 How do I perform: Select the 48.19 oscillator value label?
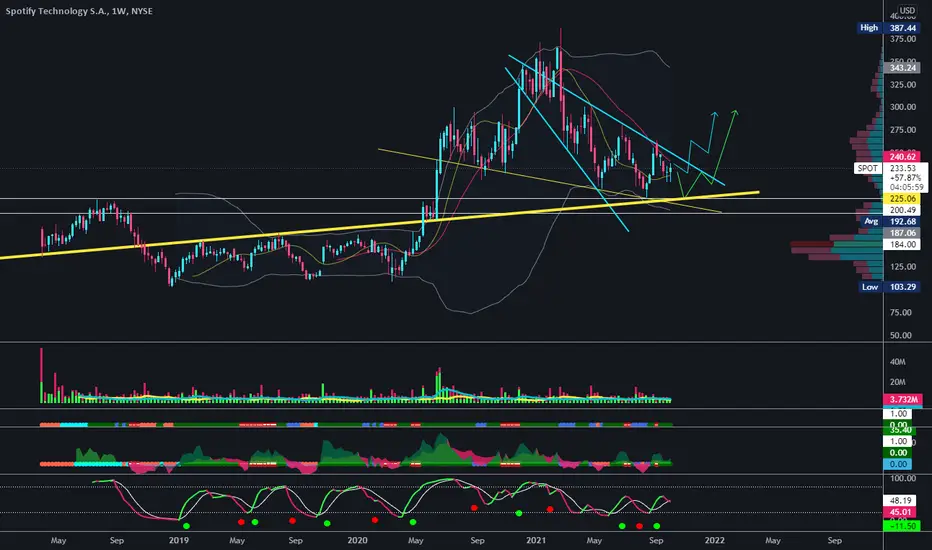902,501
